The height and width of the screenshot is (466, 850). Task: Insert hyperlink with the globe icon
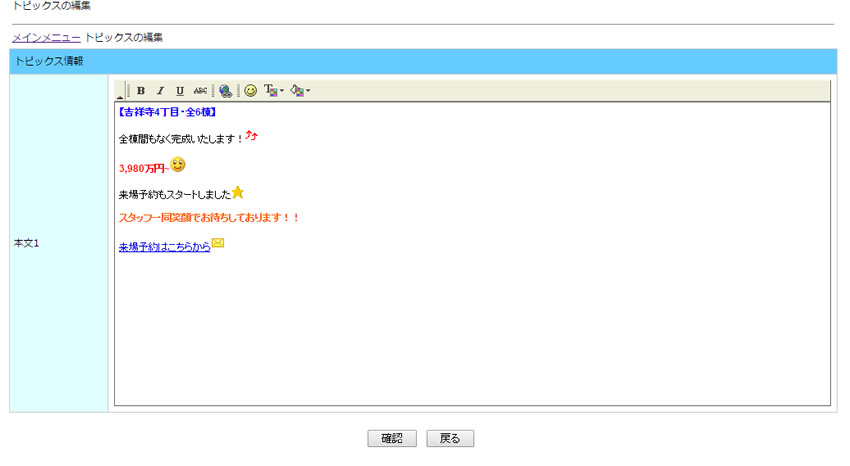coord(226,90)
